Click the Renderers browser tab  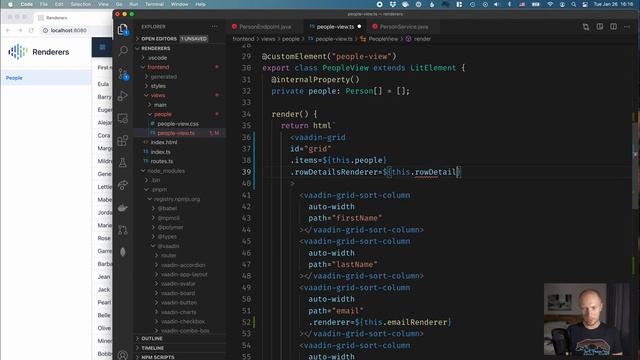click(56, 18)
